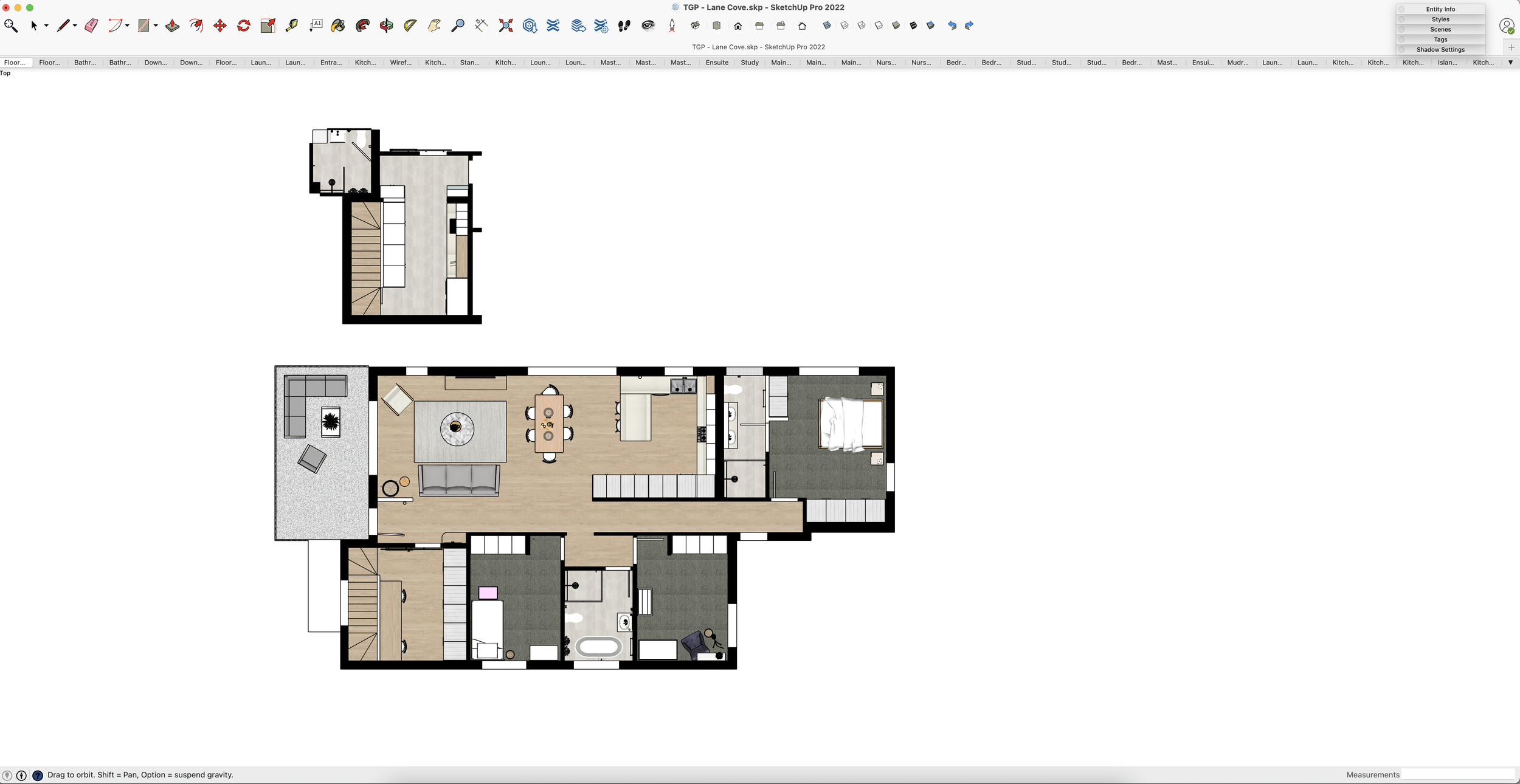Click the Rotate tool icon

(244, 26)
